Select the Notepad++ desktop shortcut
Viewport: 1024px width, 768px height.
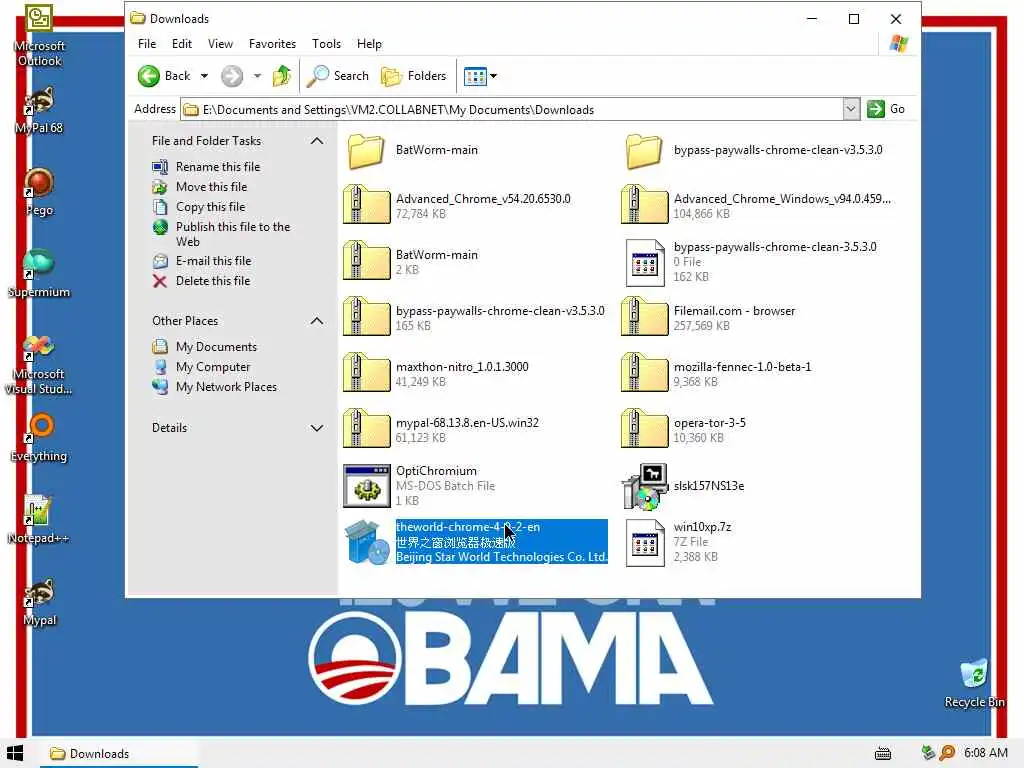(39, 520)
